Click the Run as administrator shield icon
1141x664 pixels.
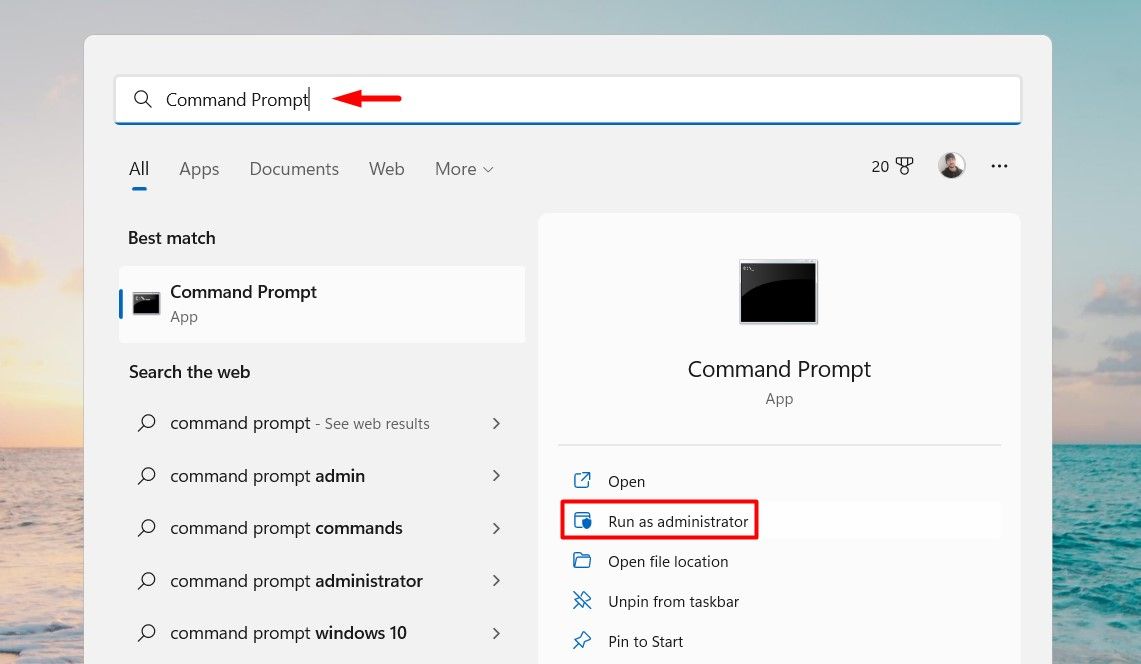[582, 520]
